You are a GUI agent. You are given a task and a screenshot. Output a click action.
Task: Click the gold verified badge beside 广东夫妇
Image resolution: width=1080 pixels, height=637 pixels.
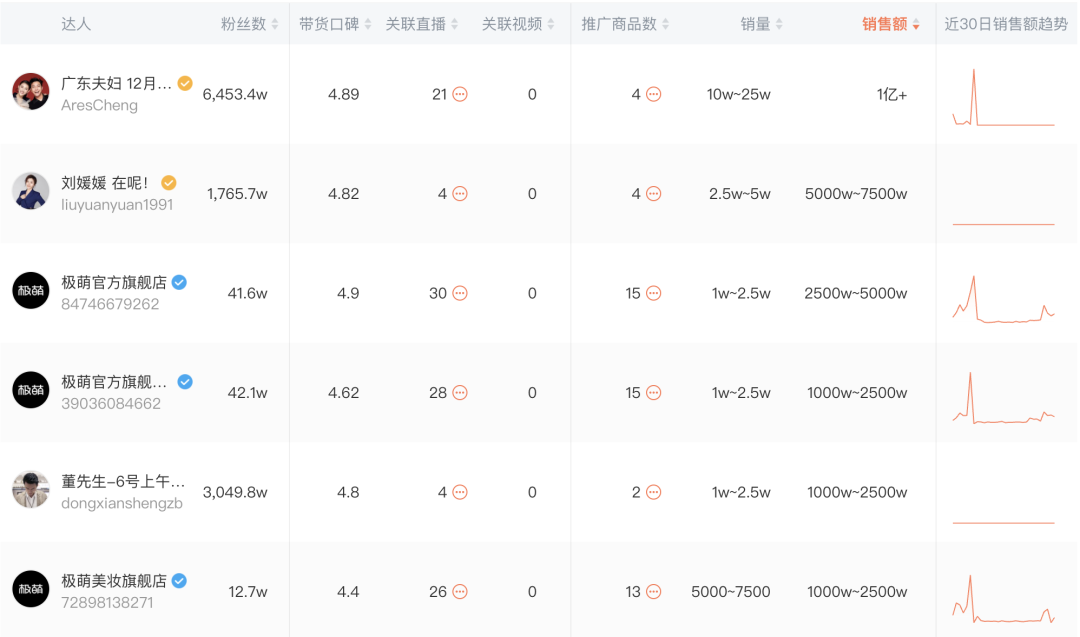tap(185, 83)
